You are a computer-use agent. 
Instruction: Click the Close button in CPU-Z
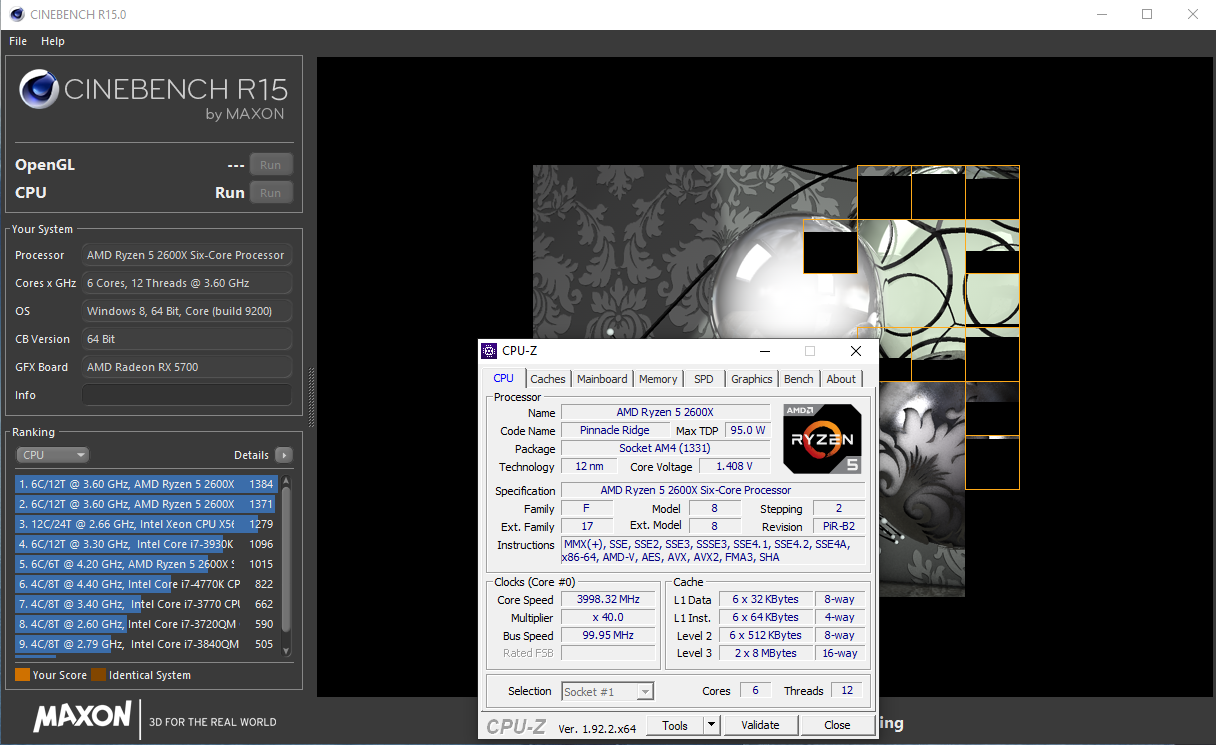[837, 725]
